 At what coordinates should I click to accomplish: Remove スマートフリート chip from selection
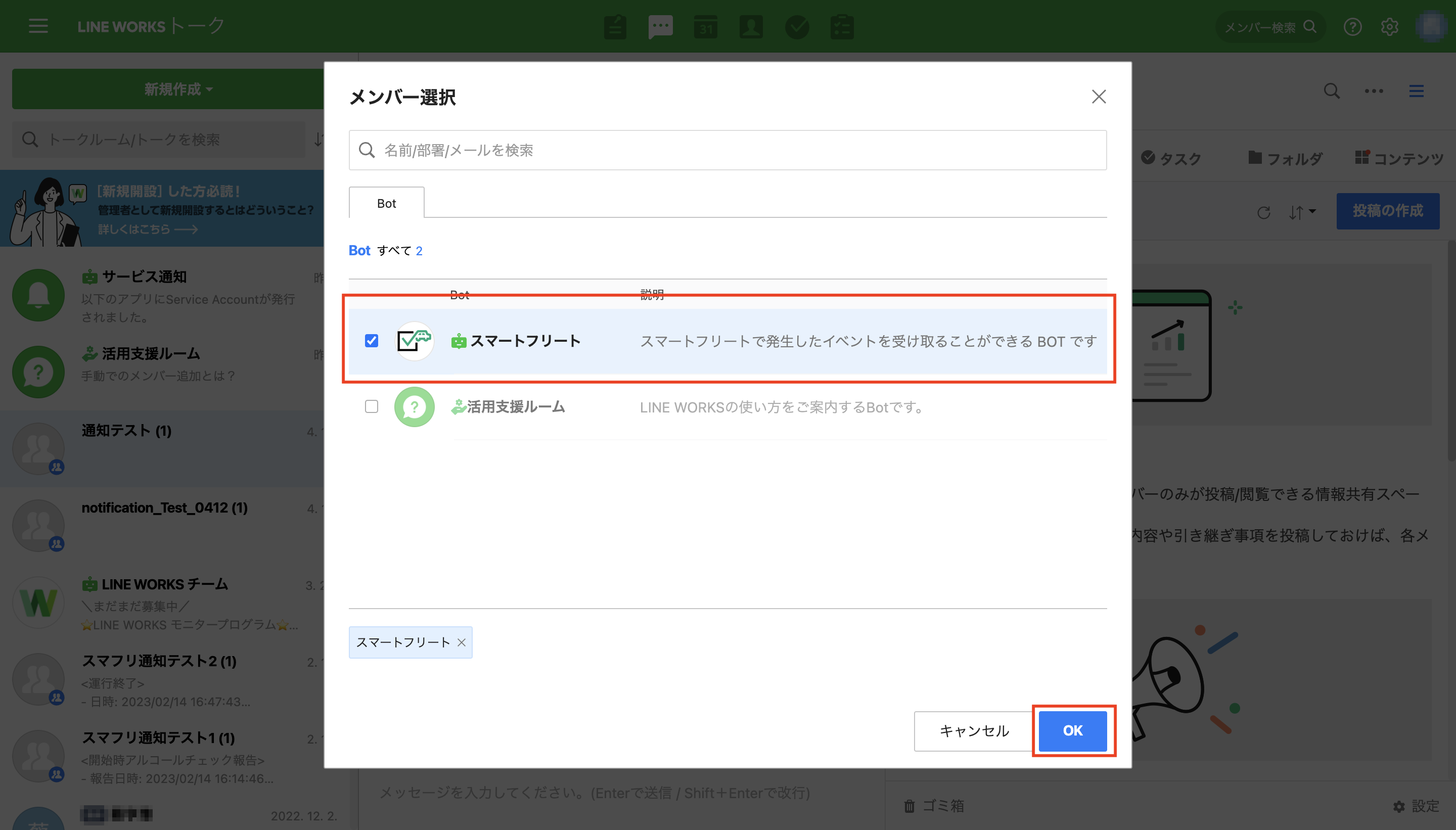point(461,642)
